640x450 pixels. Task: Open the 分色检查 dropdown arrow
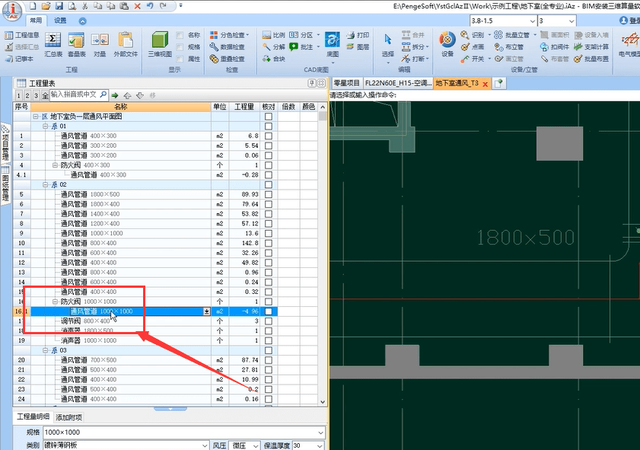click(x=248, y=35)
